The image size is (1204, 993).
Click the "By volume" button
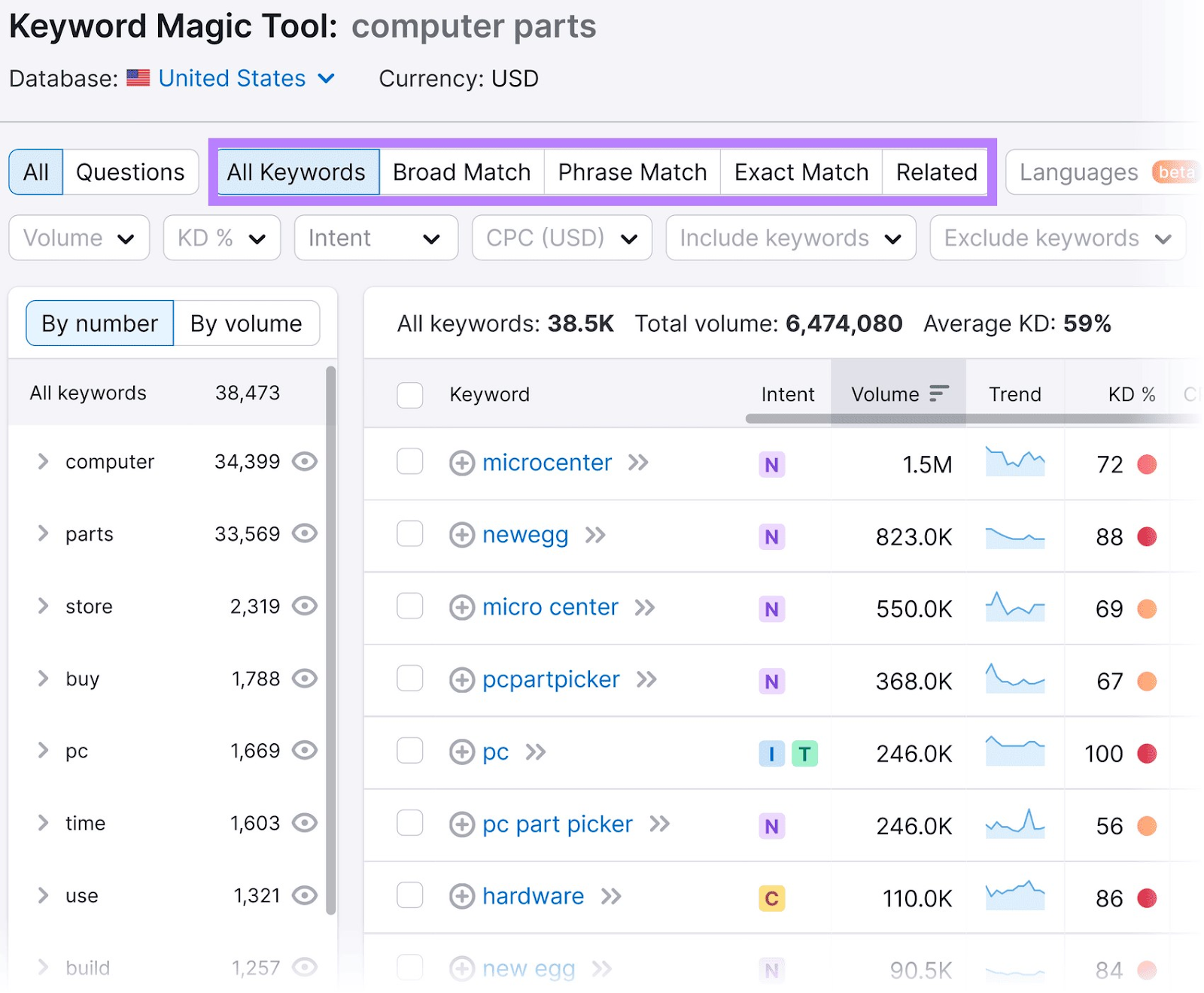click(x=245, y=323)
